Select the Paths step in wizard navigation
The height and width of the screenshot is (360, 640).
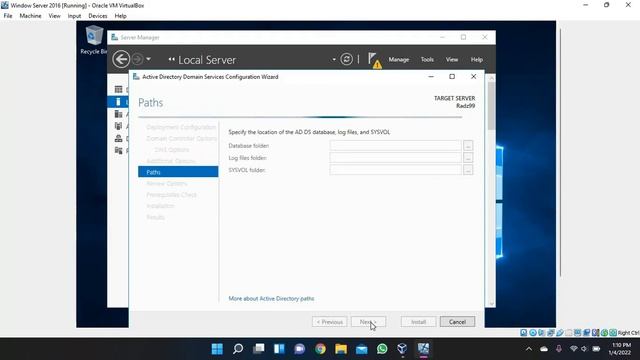178,172
